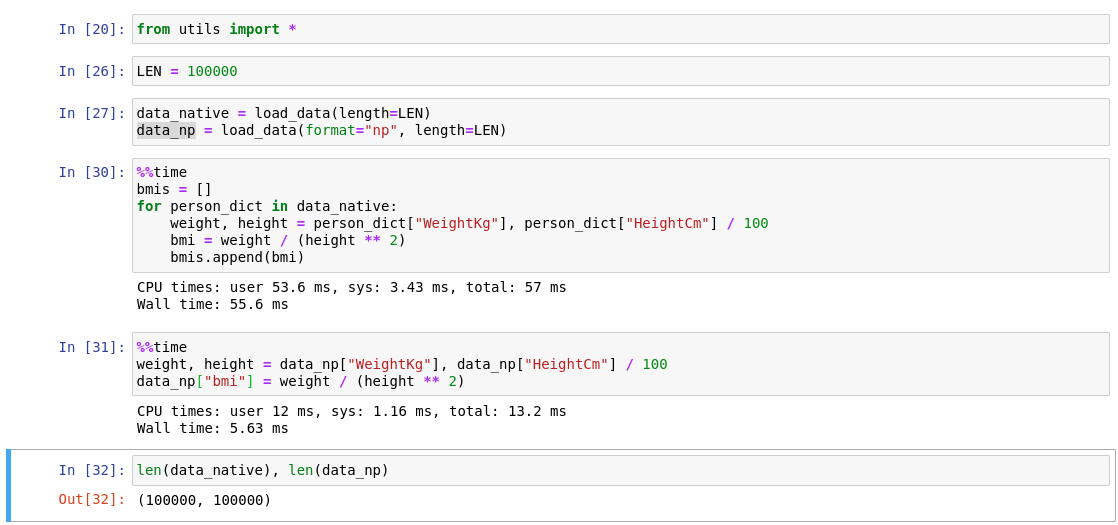Image resolution: width=1118 pixels, height=525 pixels.
Task: Click the 'CPU times: user 12 ms' output line
Action: point(352,412)
